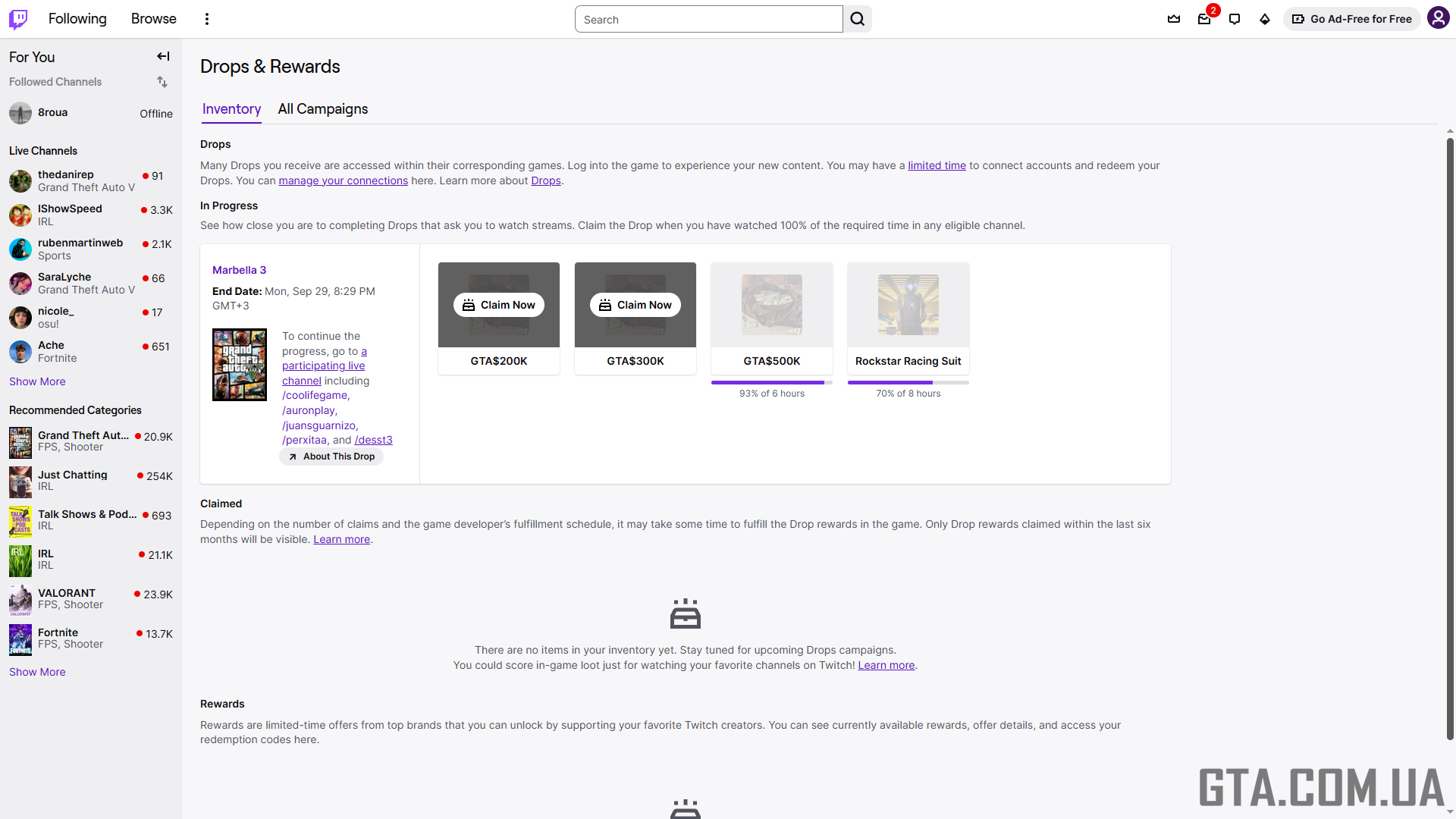The image size is (1456, 819).
Task: Open the Browse menu item
Action: pos(153,19)
